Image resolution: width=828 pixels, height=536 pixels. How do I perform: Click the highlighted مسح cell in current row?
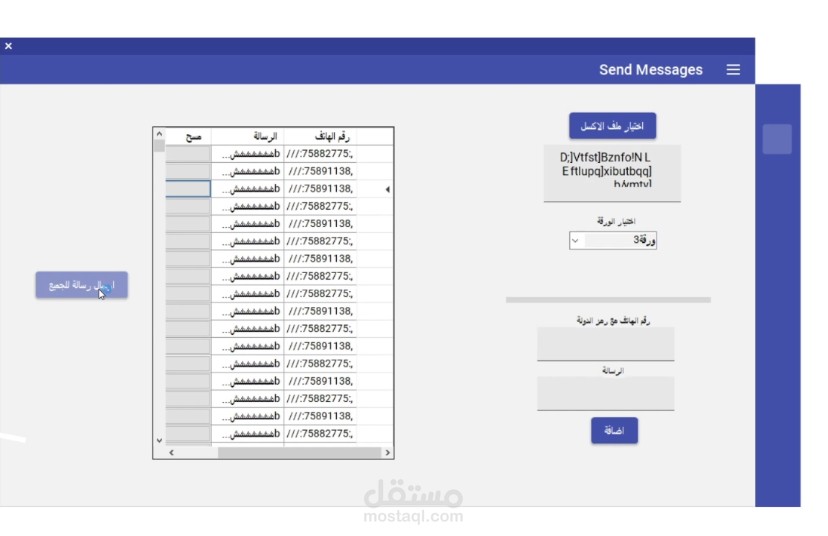point(188,189)
